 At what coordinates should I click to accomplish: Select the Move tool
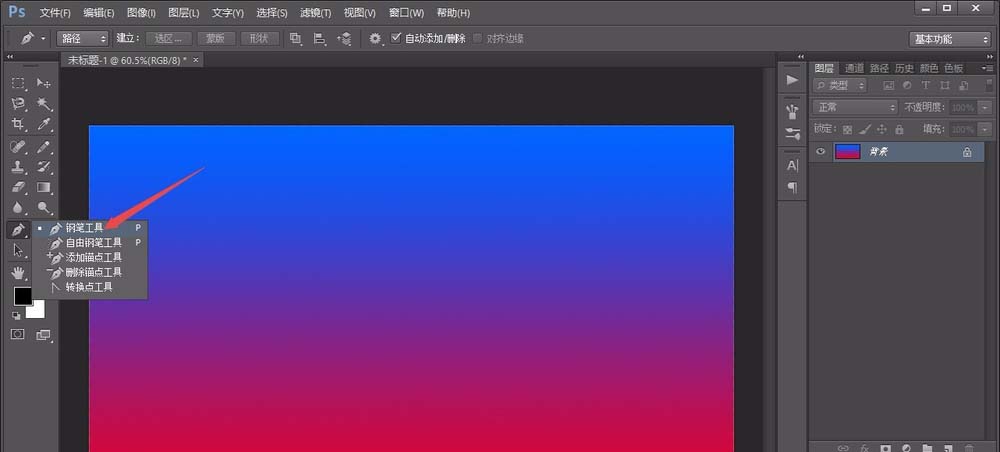coord(43,83)
